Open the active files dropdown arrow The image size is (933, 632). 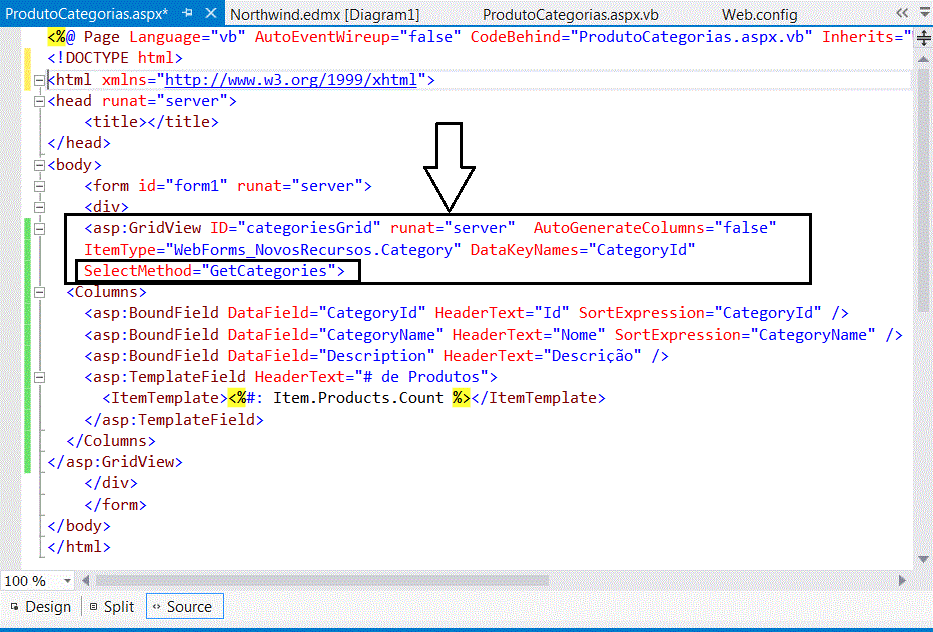point(924,11)
